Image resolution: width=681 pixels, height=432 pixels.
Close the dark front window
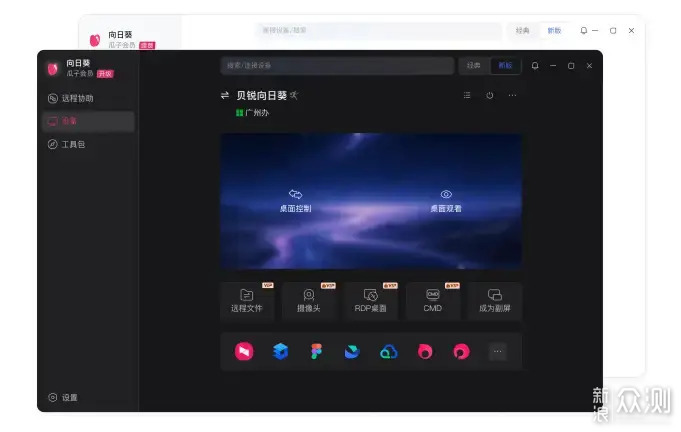589,66
